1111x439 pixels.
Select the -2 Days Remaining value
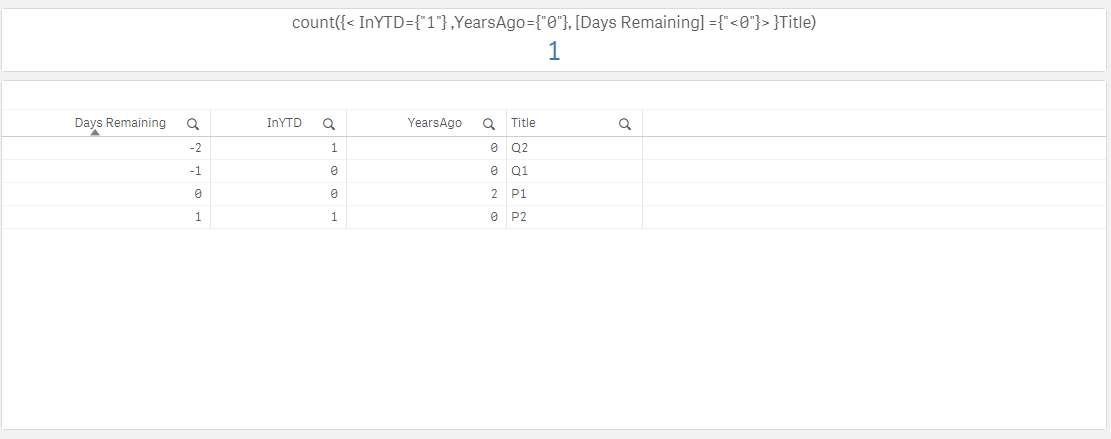(x=194, y=148)
